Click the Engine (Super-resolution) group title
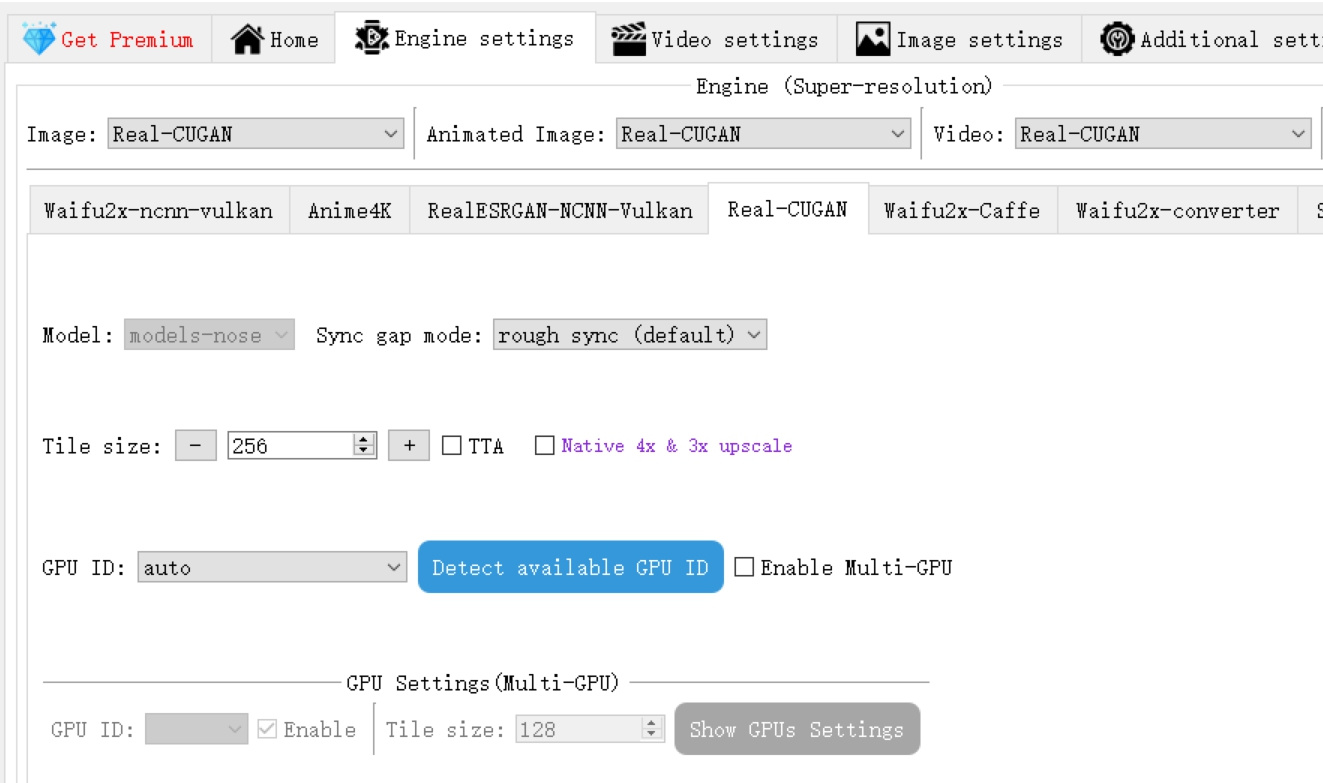The height and width of the screenshot is (783, 1323). click(844, 87)
